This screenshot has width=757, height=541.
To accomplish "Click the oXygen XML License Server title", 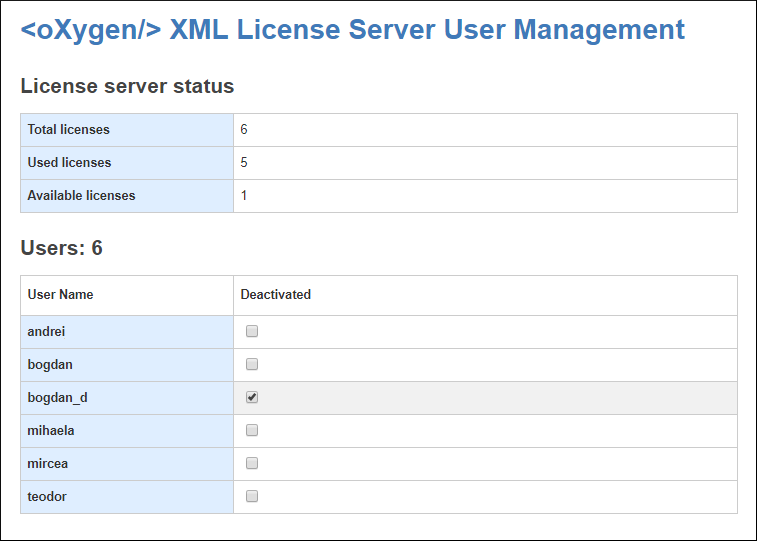I will click(x=352, y=30).
